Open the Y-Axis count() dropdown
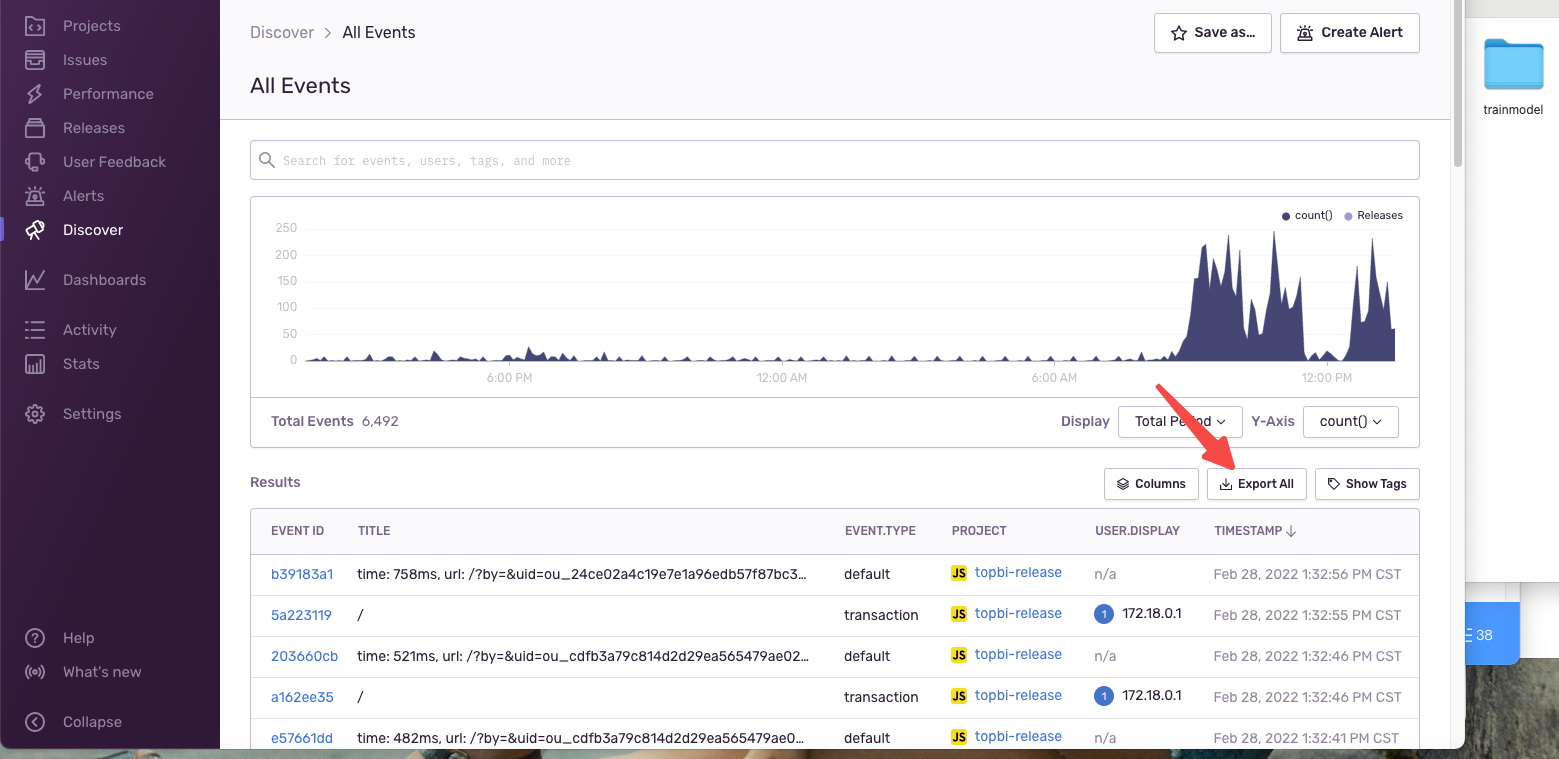This screenshot has height=759, width=1559. [x=1351, y=422]
